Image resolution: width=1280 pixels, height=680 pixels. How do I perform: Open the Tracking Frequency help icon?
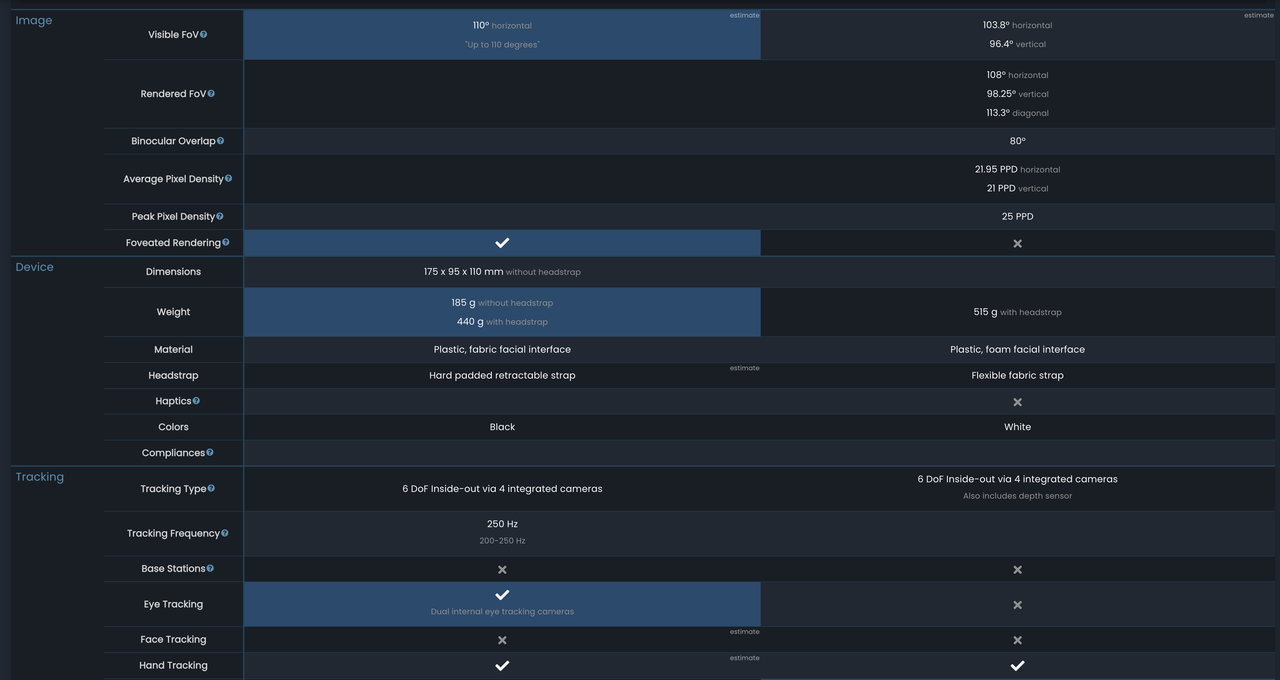coord(225,533)
